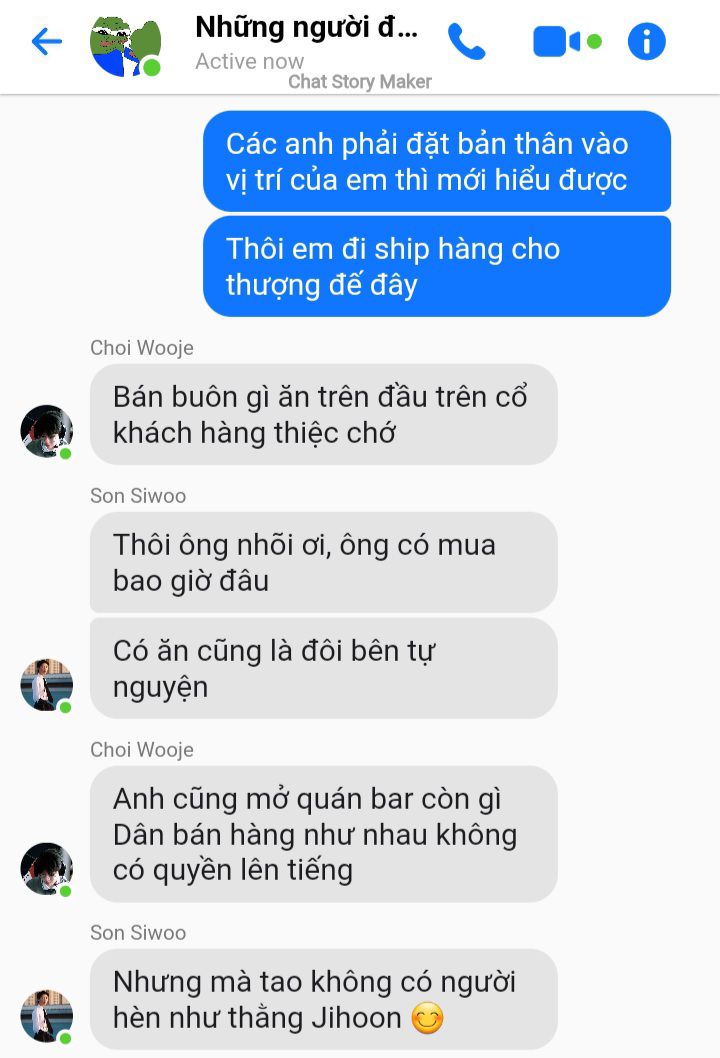
Task: Select blue message Các anh phải đặt bản thân
Action: (437, 161)
